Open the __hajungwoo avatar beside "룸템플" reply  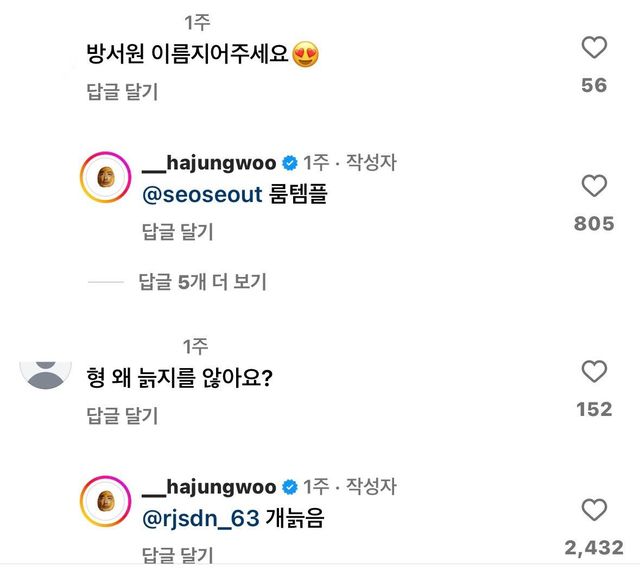pos(105,177)
